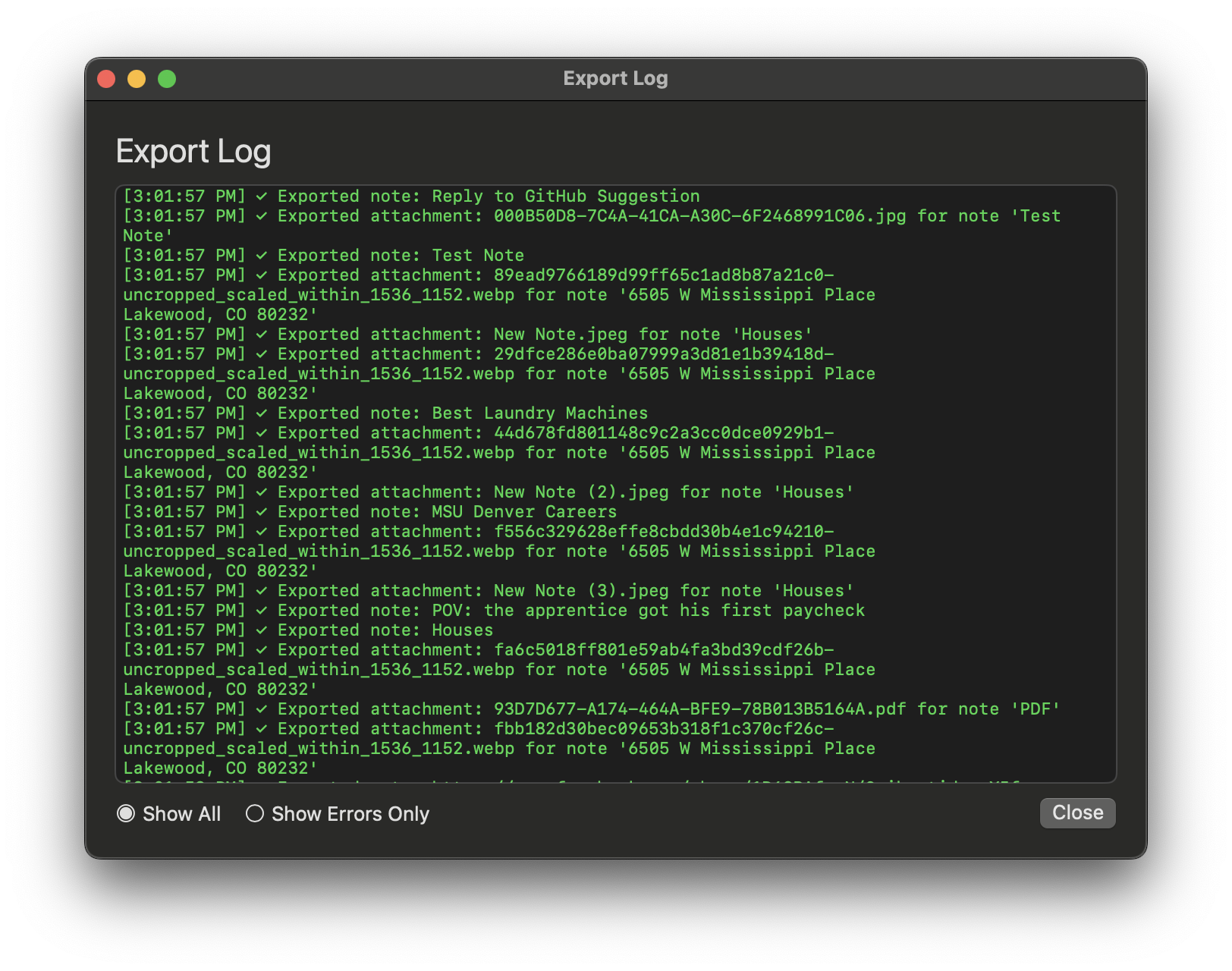Click the Export Log title in title bar

[615, 79]
